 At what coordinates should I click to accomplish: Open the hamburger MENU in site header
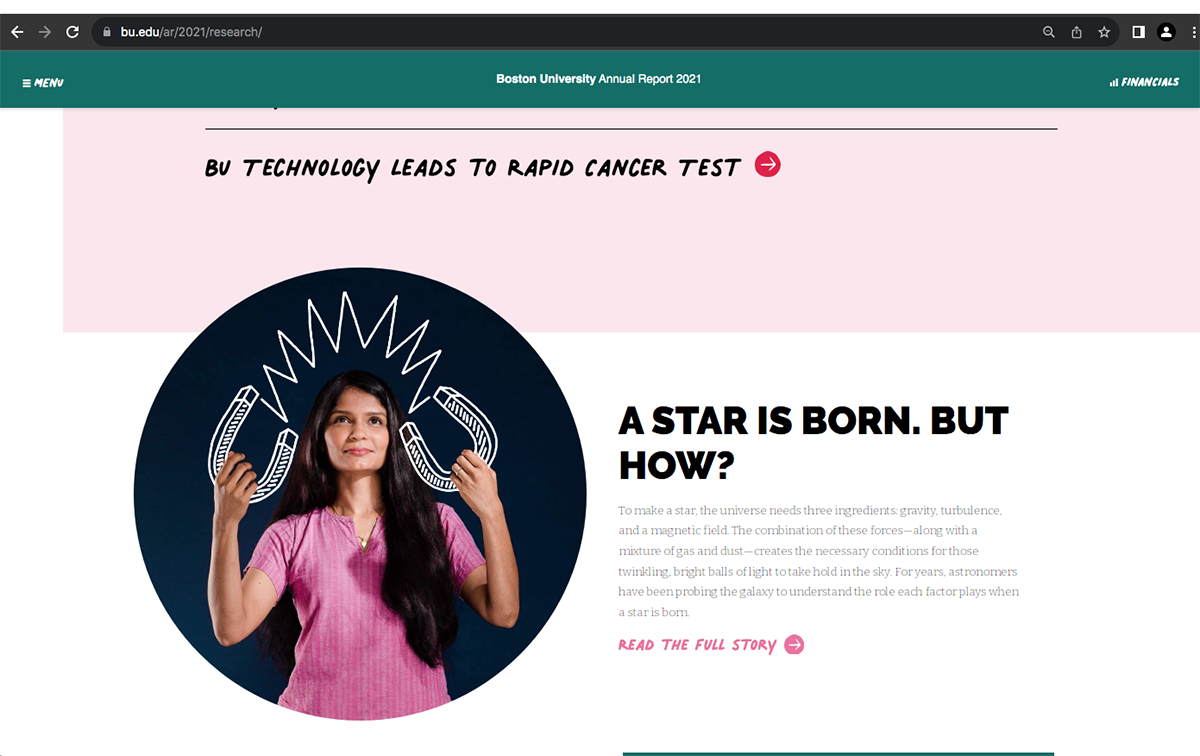point(43,83)
